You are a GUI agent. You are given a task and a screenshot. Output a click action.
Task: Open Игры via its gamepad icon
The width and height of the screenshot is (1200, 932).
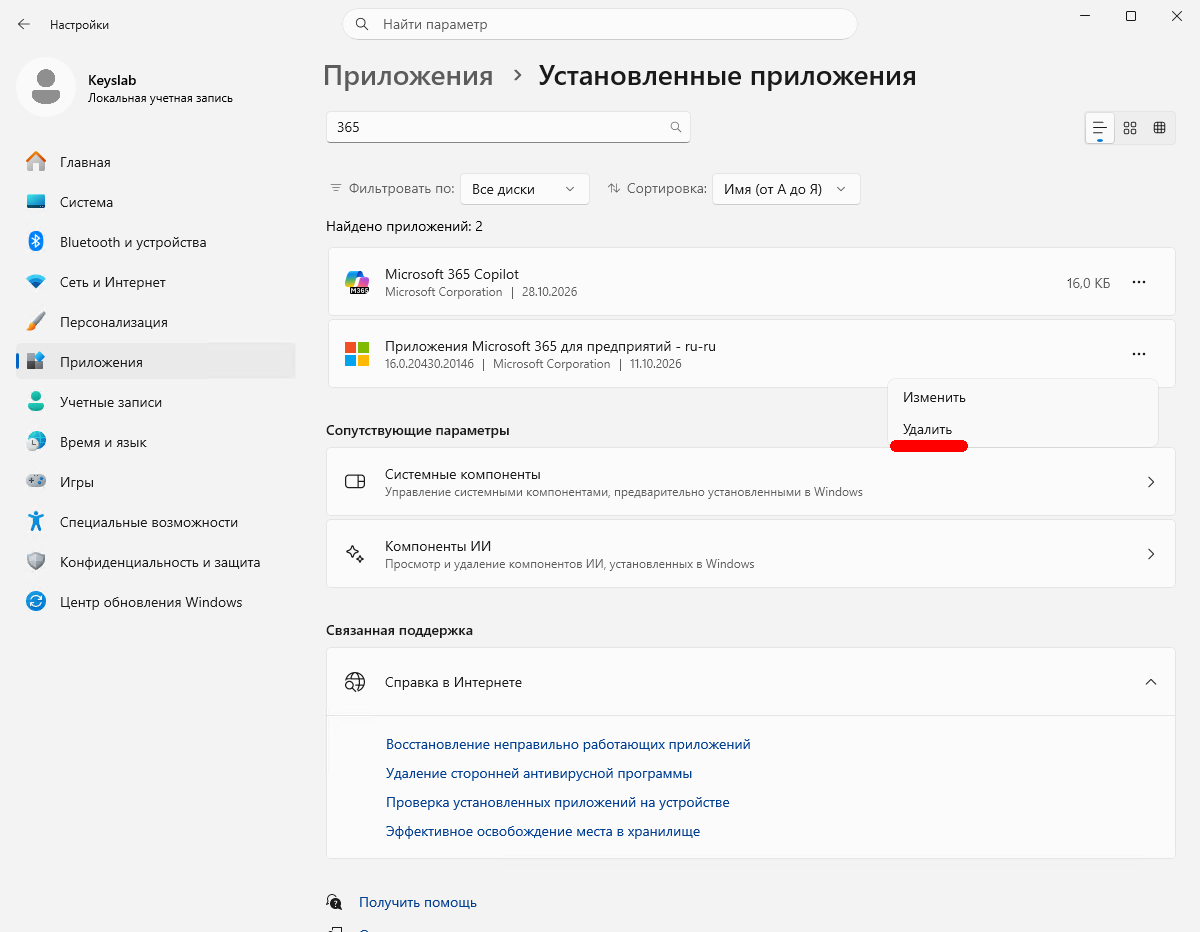(36, 482)
